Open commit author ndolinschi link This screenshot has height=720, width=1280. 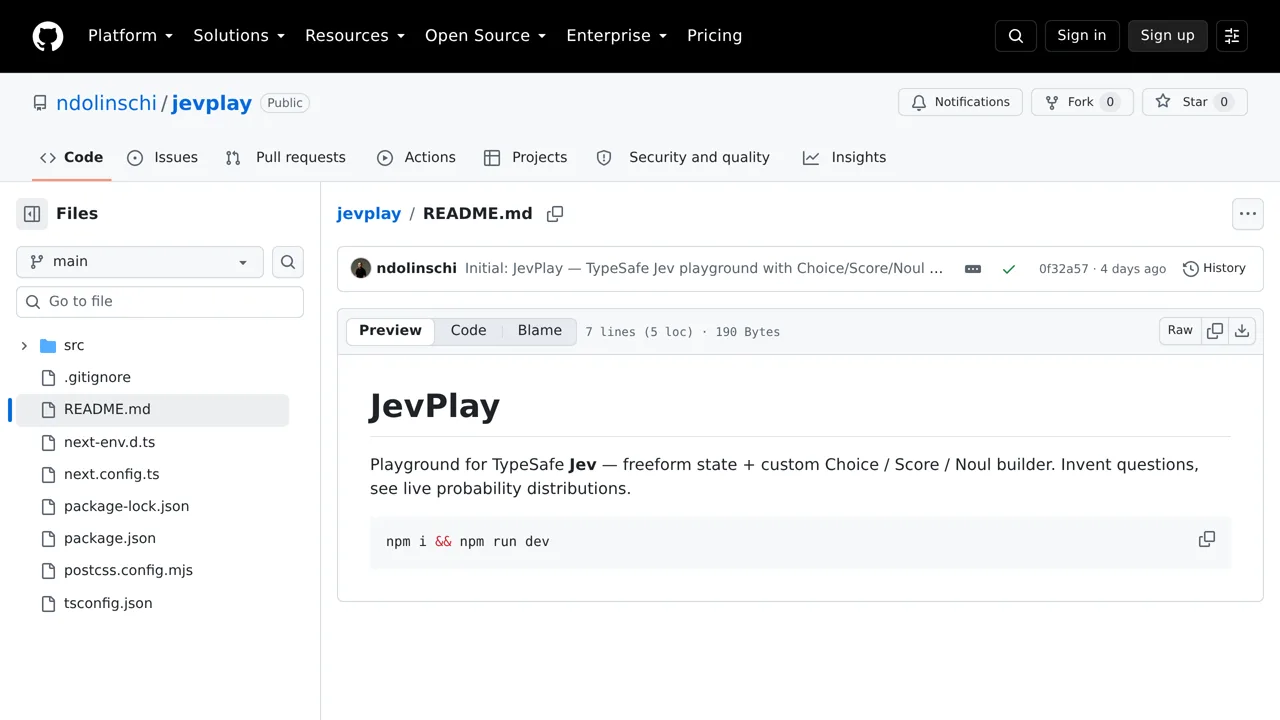pyautogui.click(x=416, y=268)
